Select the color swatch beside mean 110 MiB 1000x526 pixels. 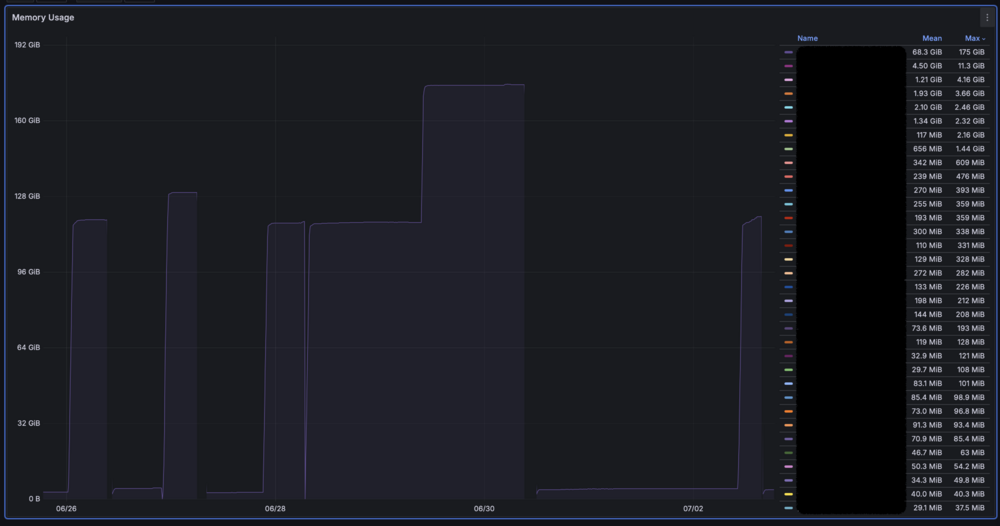pos(789,245)
